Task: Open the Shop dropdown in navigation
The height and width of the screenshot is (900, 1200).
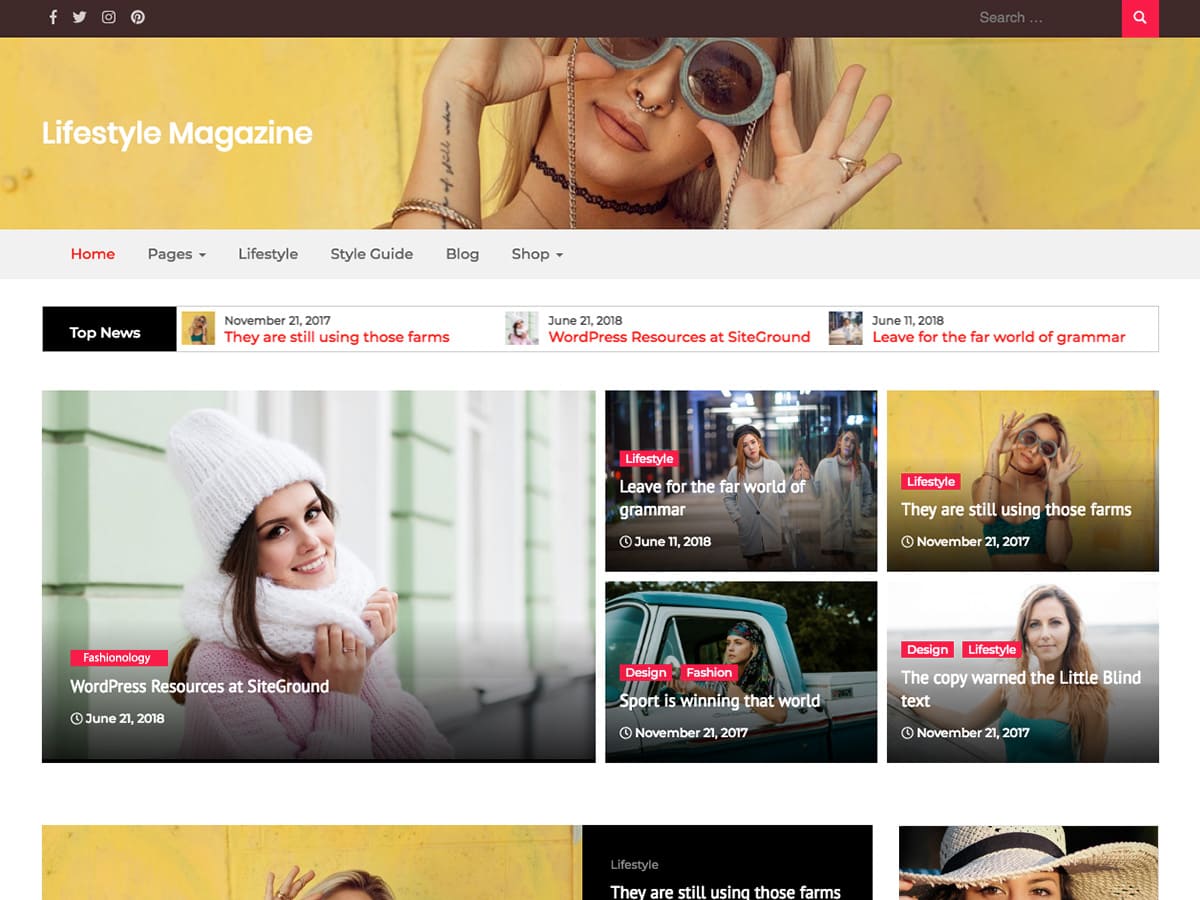Action: coord(530,254)
